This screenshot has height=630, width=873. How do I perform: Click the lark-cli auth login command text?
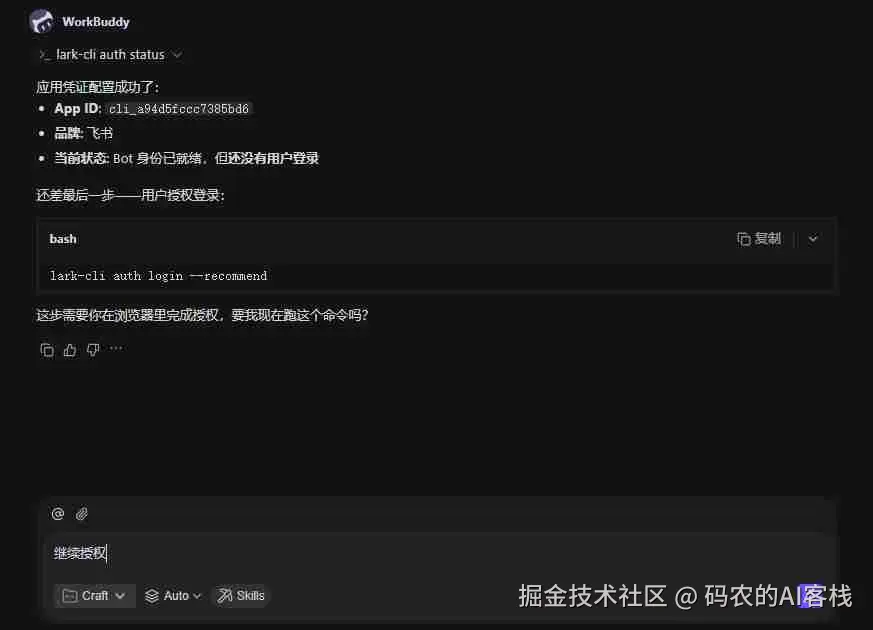click(x=159, y=275)
